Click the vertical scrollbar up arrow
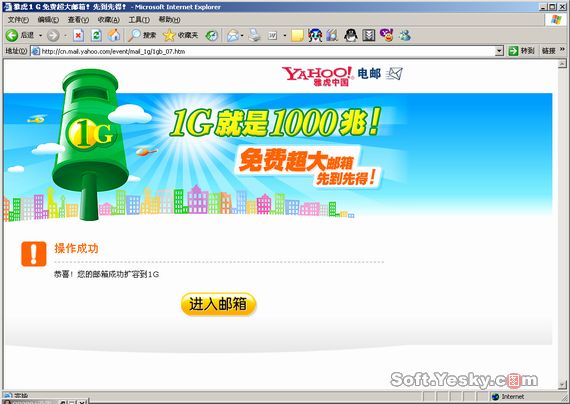 point(562,64)
